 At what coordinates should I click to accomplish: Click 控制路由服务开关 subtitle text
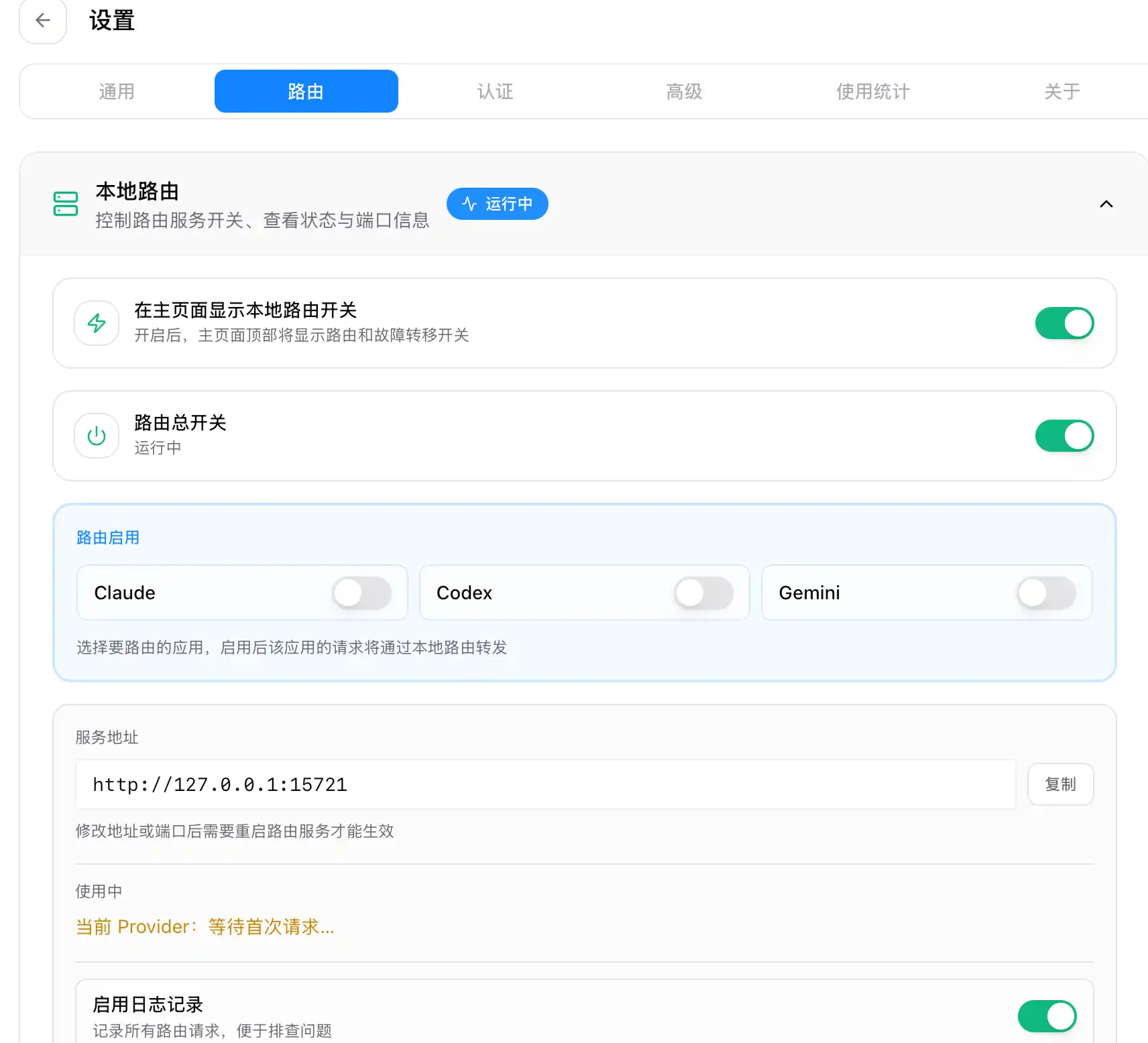click(x=262, y=221)
